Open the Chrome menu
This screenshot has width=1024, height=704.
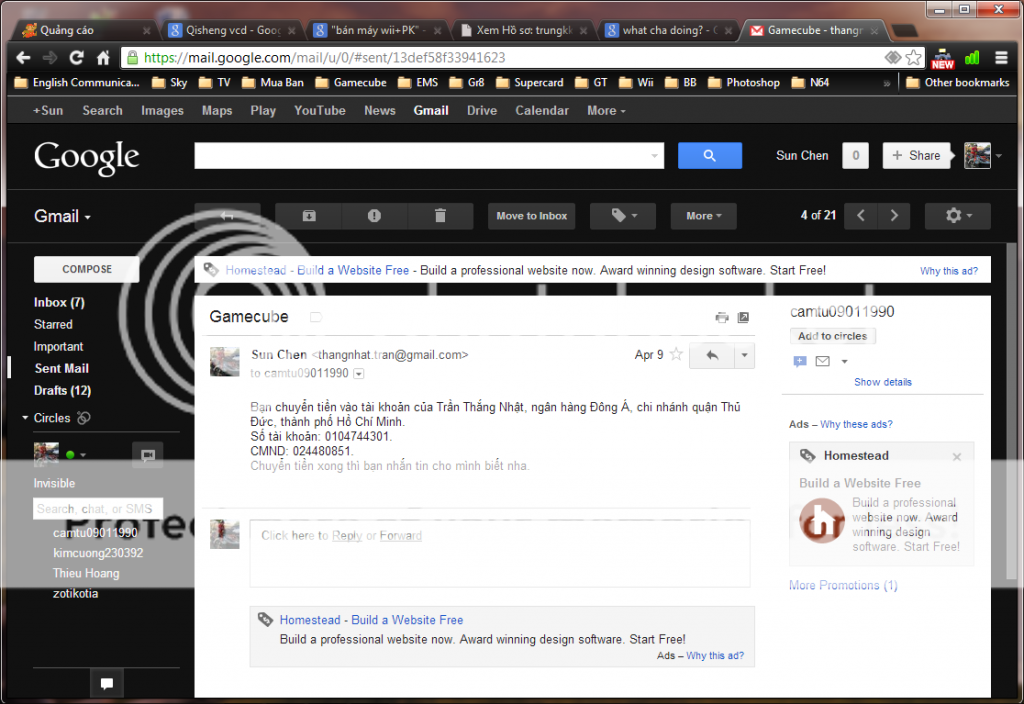point(1001,58)
